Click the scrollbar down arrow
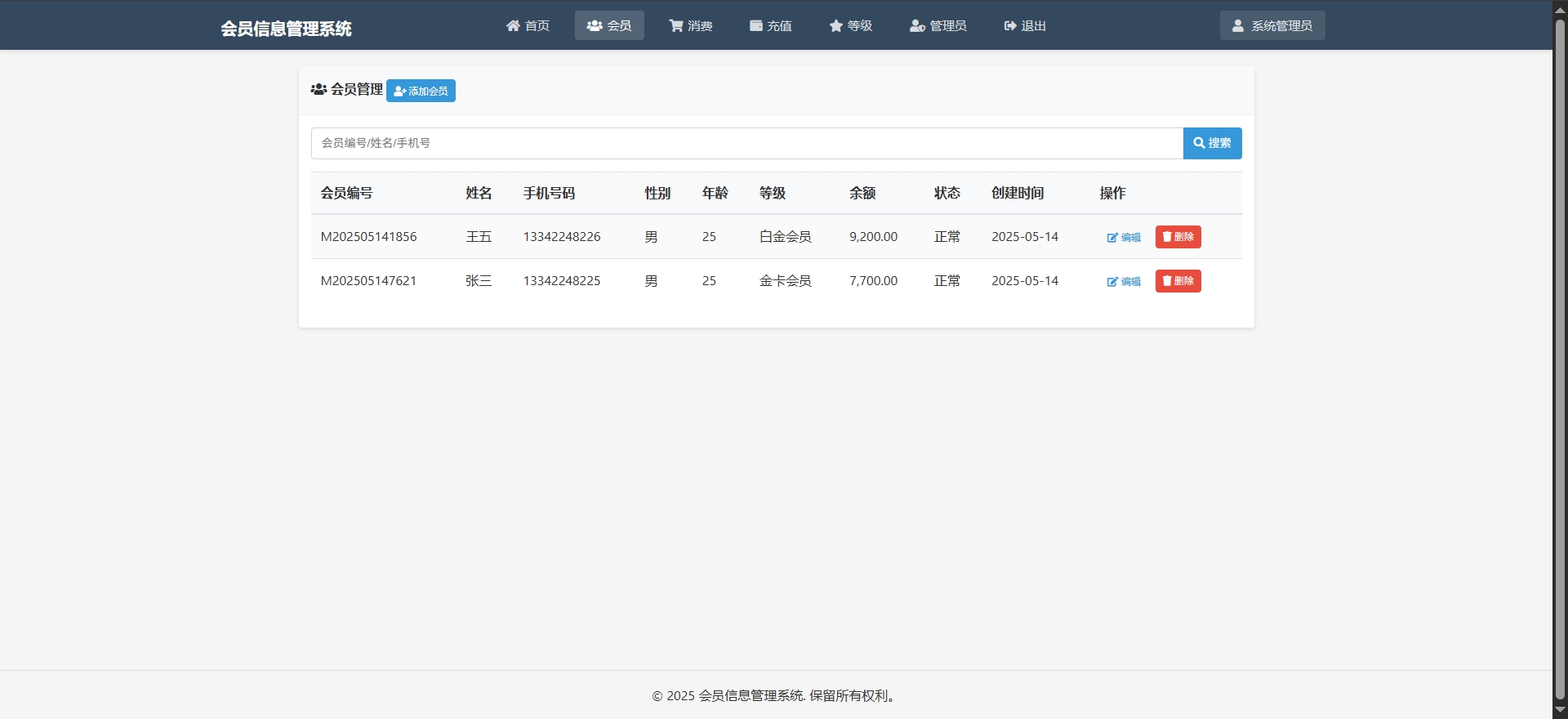 click(1560, 711)
